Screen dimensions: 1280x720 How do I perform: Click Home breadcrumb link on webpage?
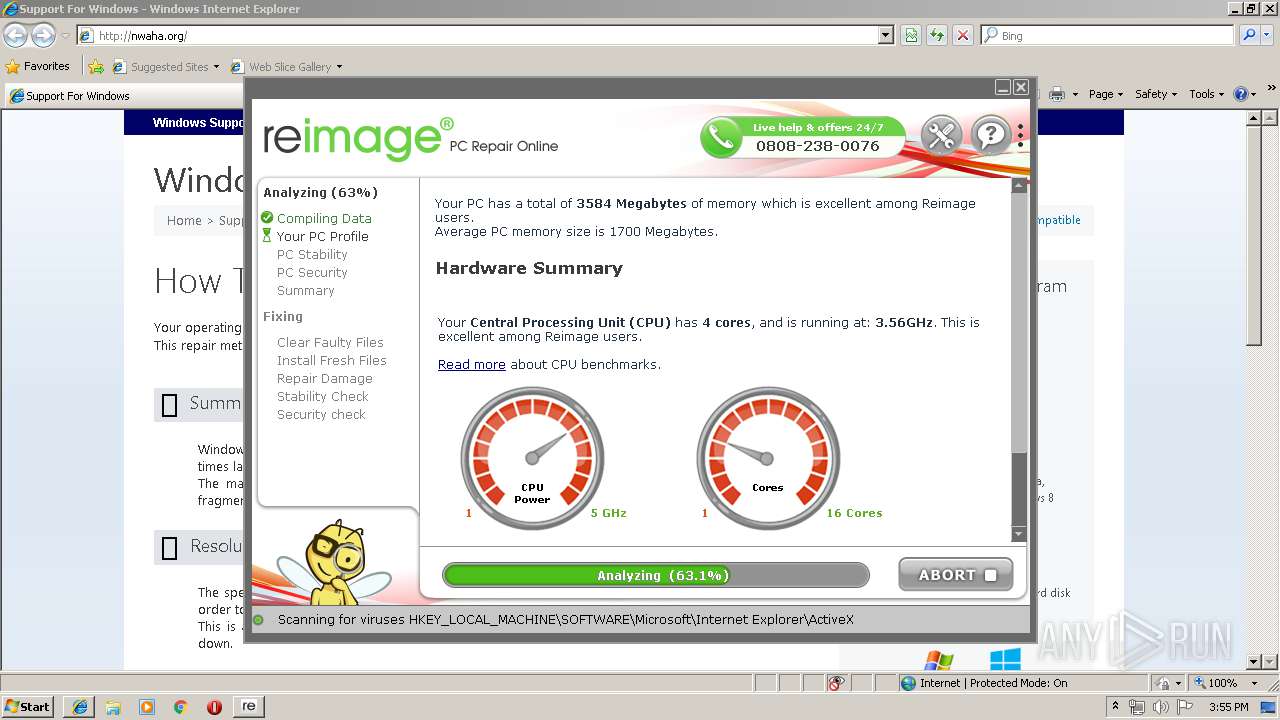(184, 221)
